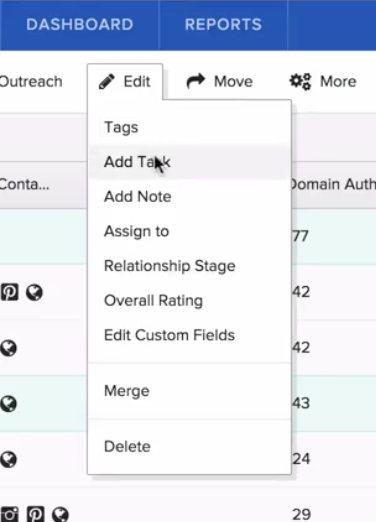Switch to the REPORTS tab
The width and height of the screenshot is (376, 522).
pos(223,25)
